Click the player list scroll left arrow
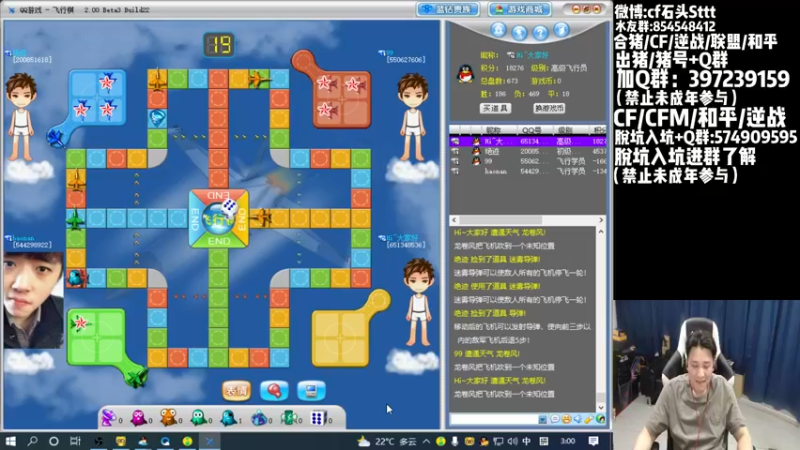800x450 pixels. 454,220
